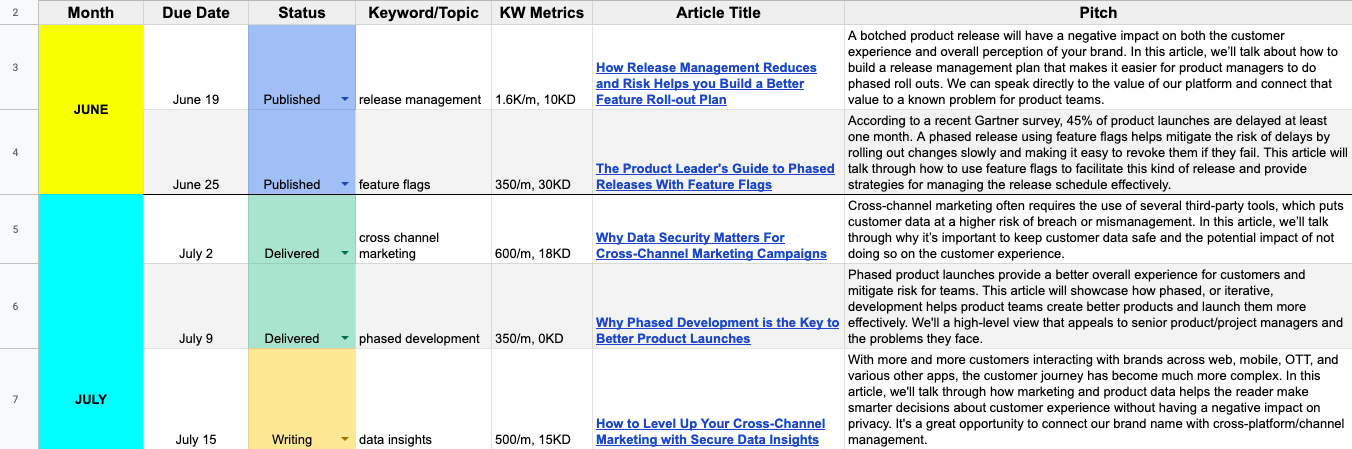Open Status dropdown for June 25 row
1352x449 pixels.
coord(345,185)
